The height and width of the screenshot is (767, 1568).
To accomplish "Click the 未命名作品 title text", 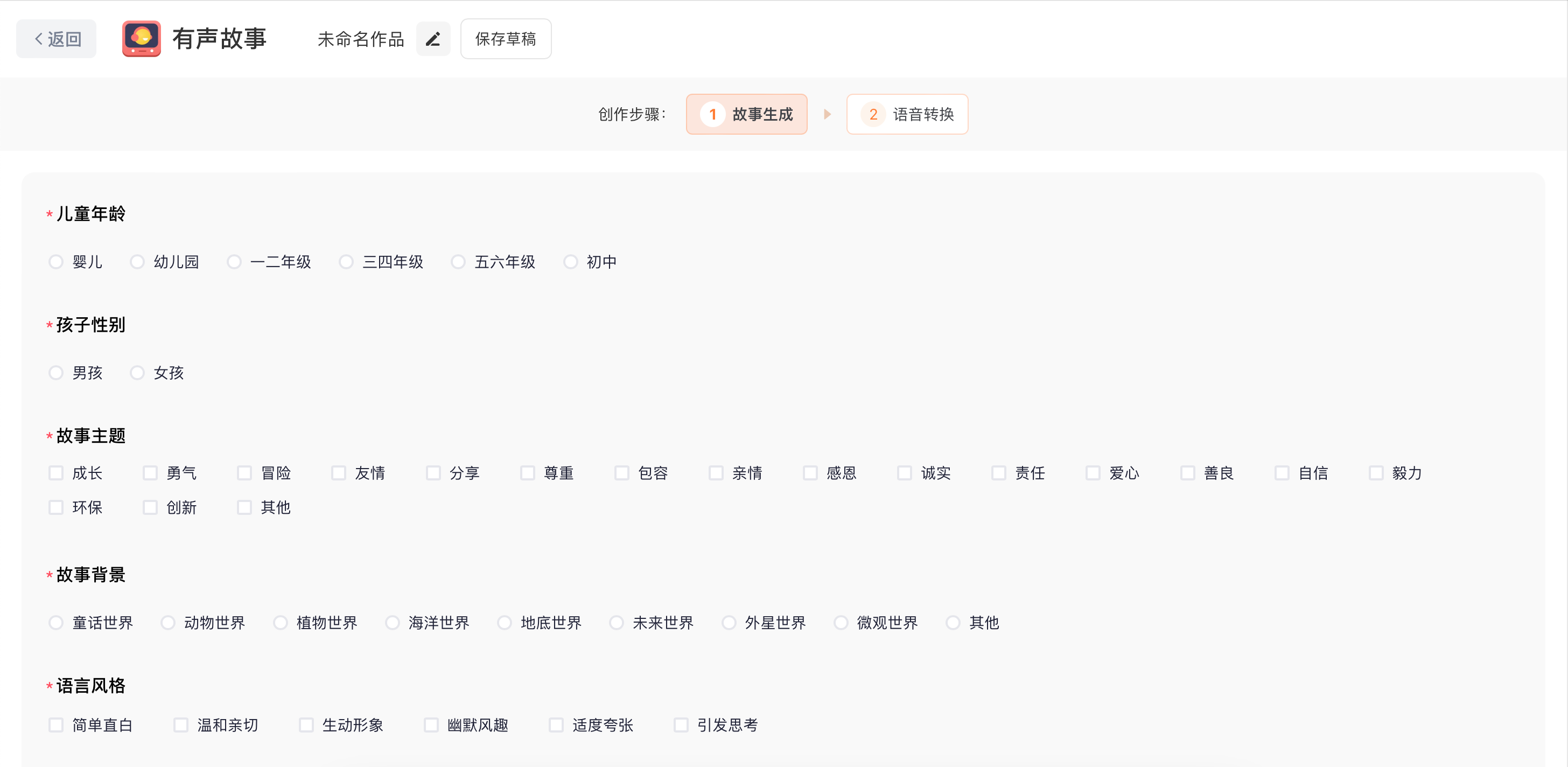I will (361, 39).
